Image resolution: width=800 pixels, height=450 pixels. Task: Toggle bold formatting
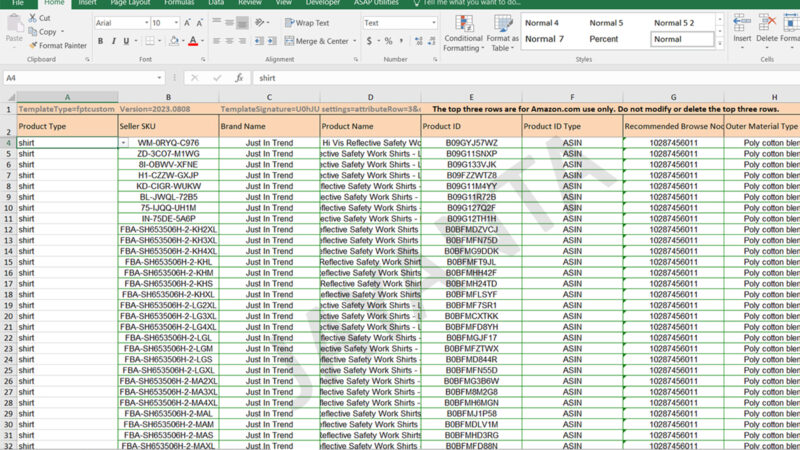101,41
